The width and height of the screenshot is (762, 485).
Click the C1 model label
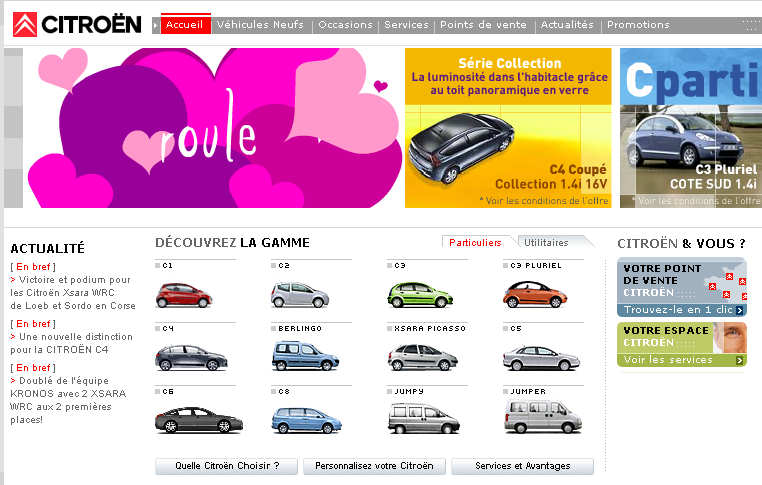click(x=167, y=265)
